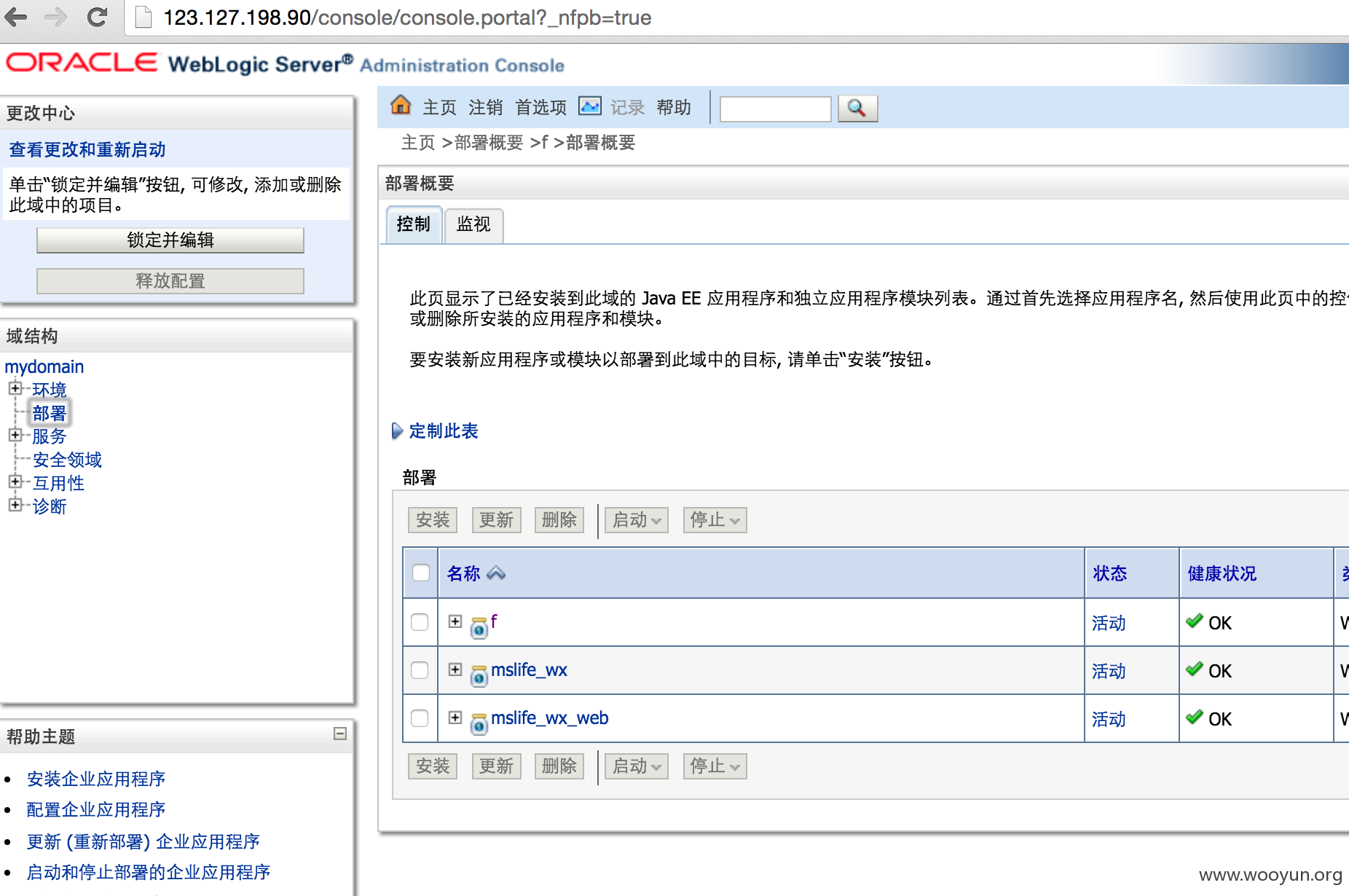Screen dimensions: 1349x896
Task: Click the application icon beside f
Action: [479, 627]
